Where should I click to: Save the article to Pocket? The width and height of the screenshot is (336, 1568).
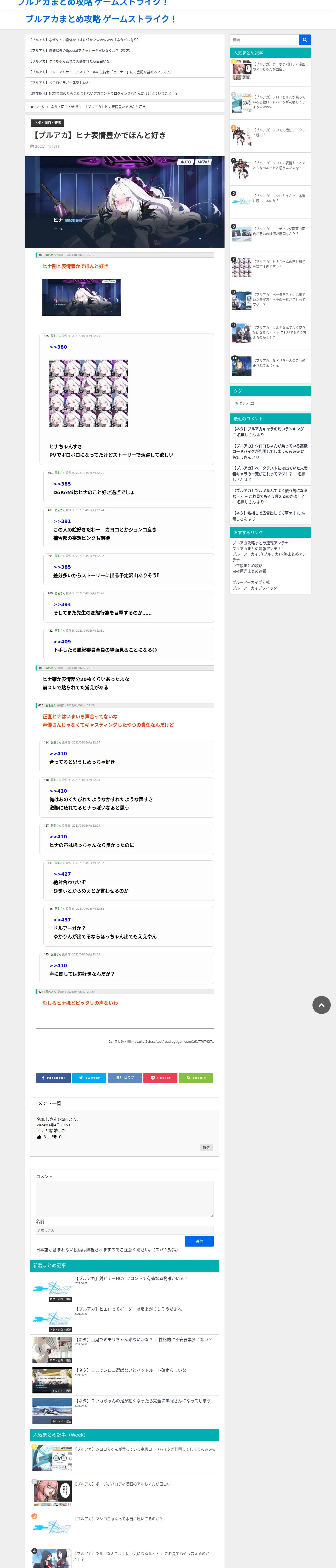pyautogui.click(x=160, y=1078)
